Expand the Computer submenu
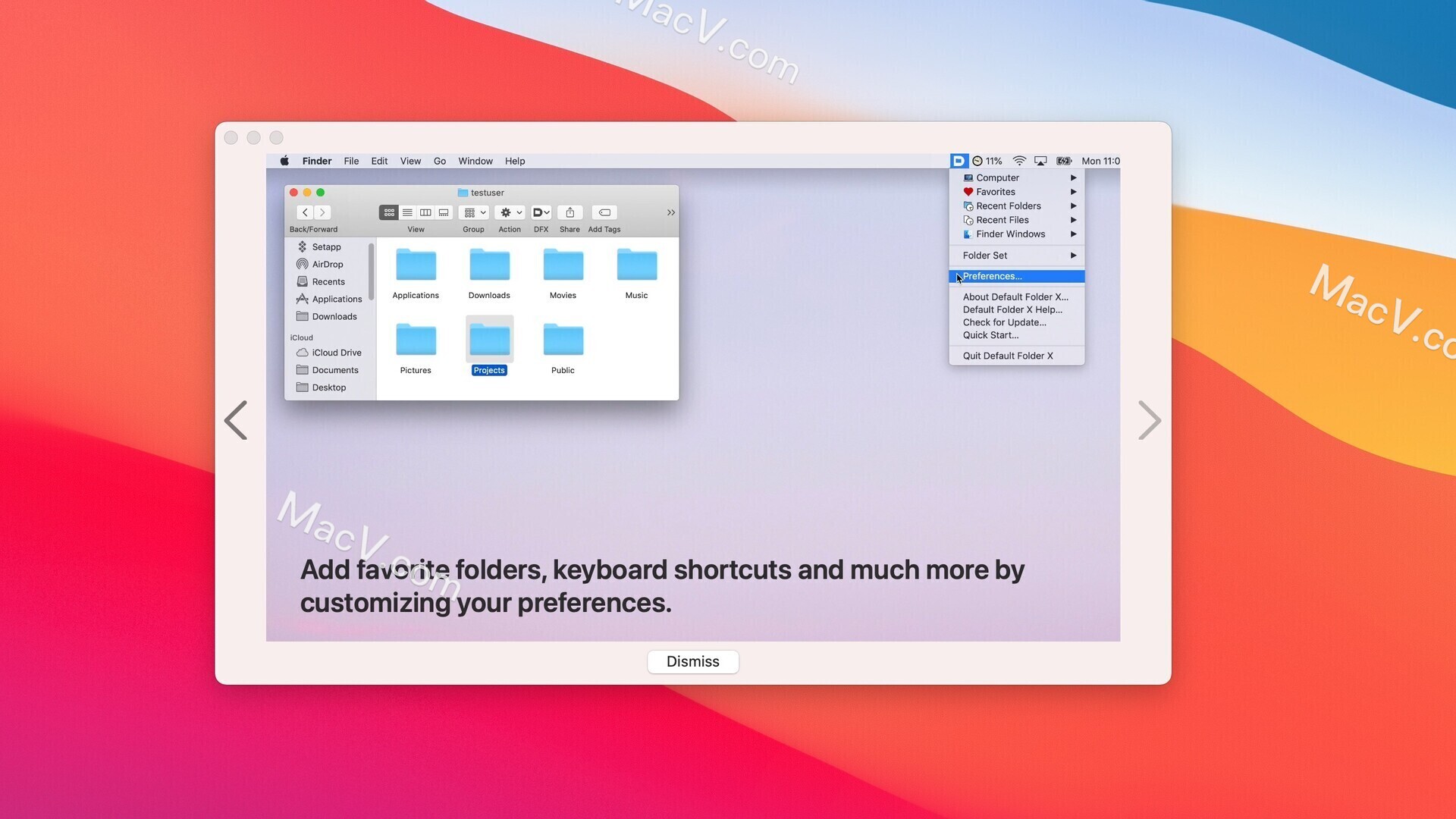This screenshot has width=1456, height=819. [x=1017, y=177]
